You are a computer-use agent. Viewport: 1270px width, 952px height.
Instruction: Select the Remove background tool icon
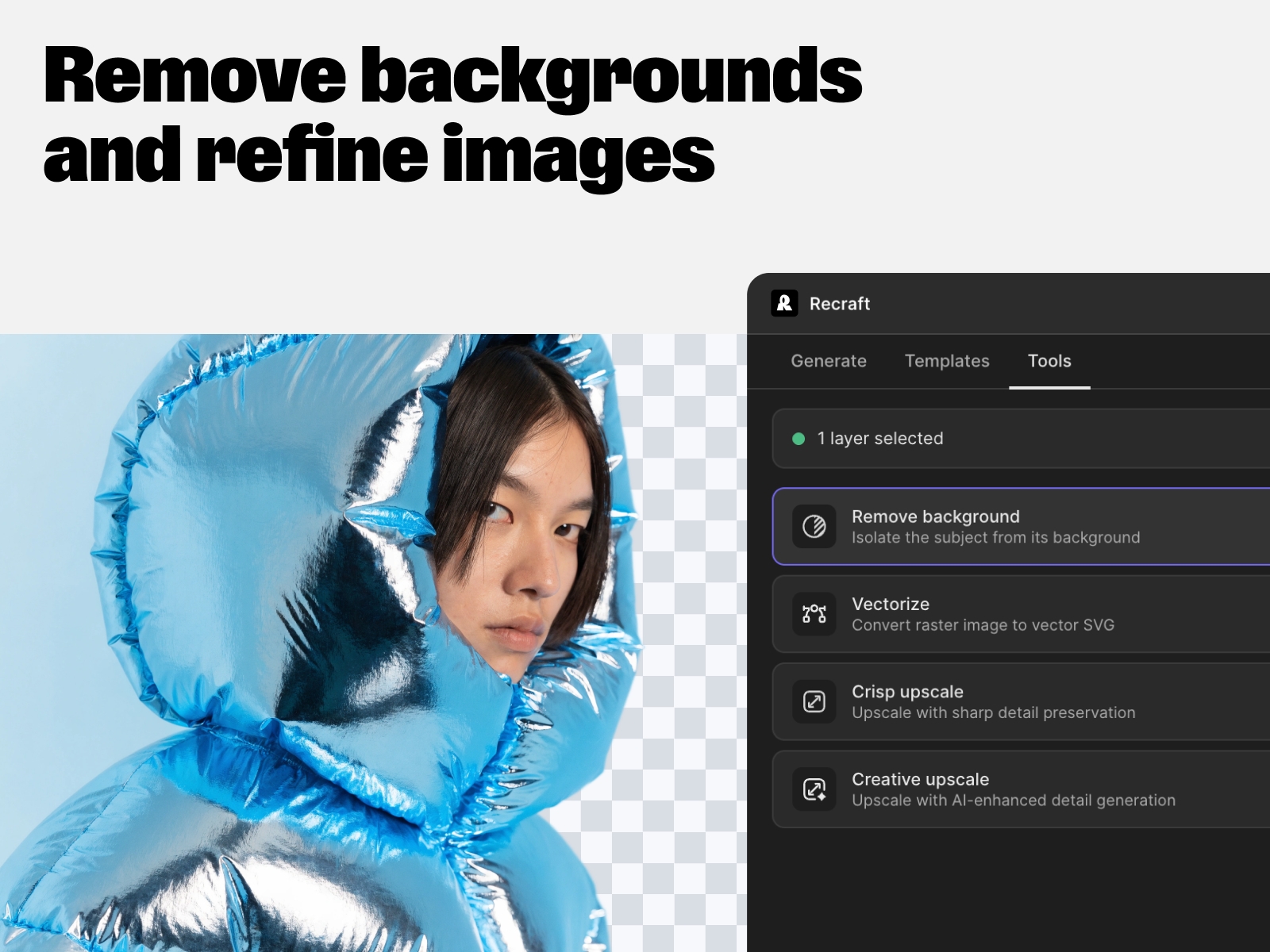pos(813,526)
